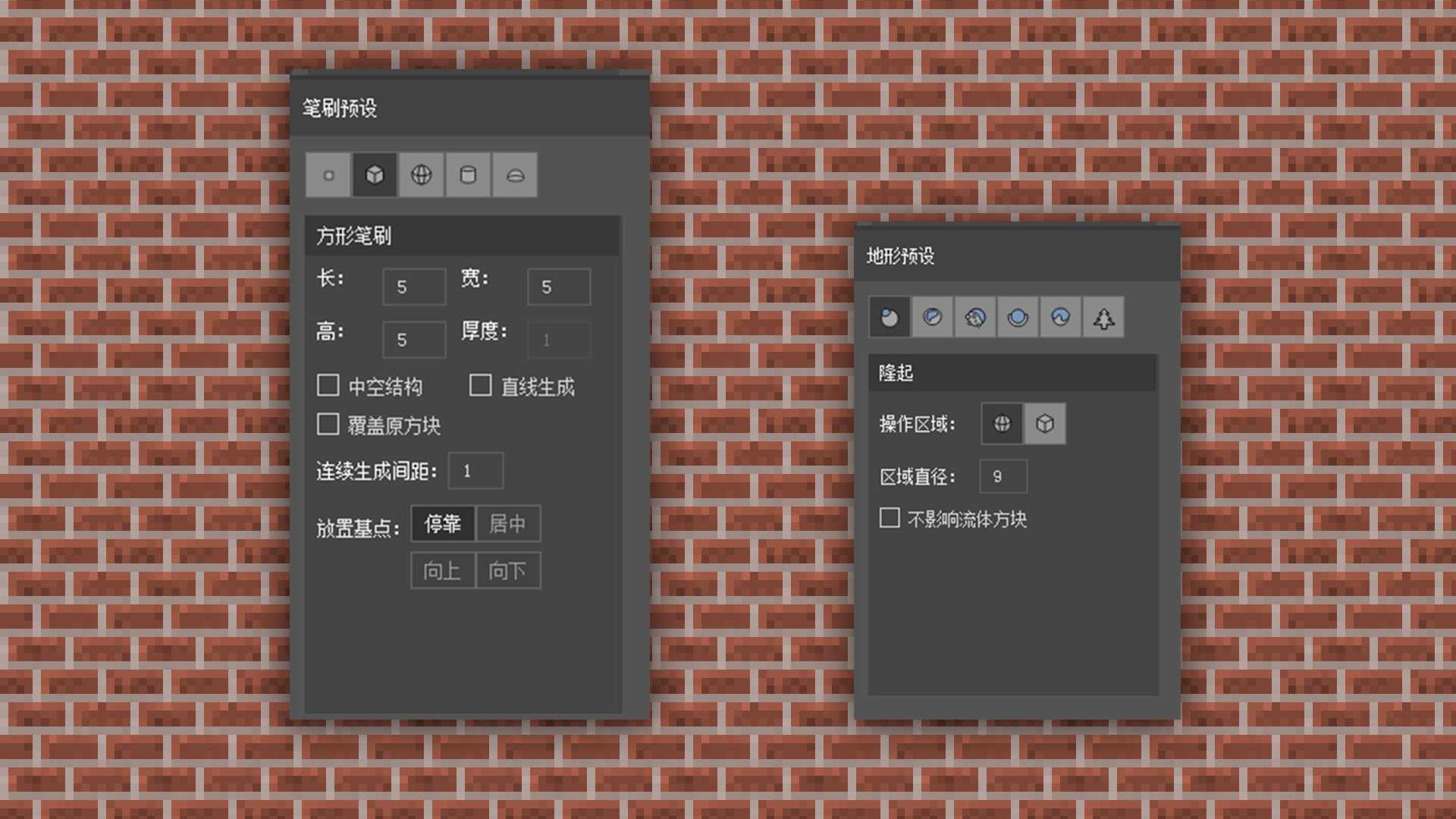This screenshot has height=819, width=1456.
Task: Click the 向上 button
Action: 443,570
